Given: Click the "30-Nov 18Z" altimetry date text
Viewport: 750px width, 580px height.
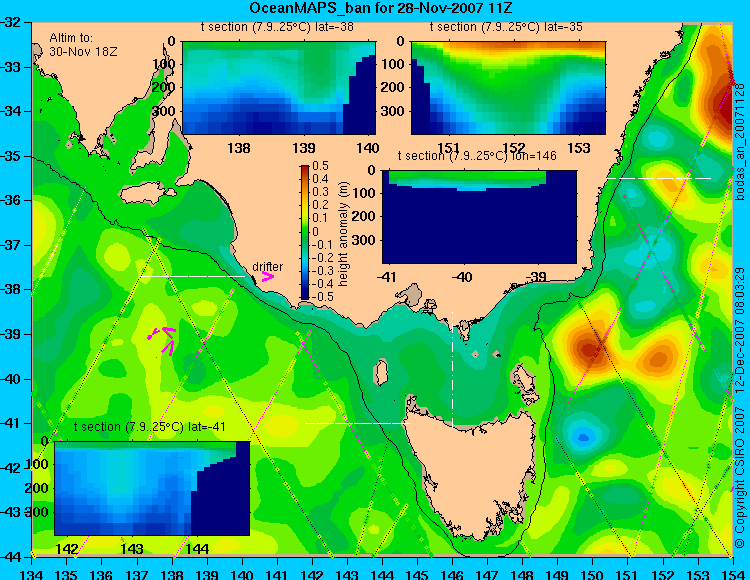Looking at the screenshot, I should [x=83, y=51].
